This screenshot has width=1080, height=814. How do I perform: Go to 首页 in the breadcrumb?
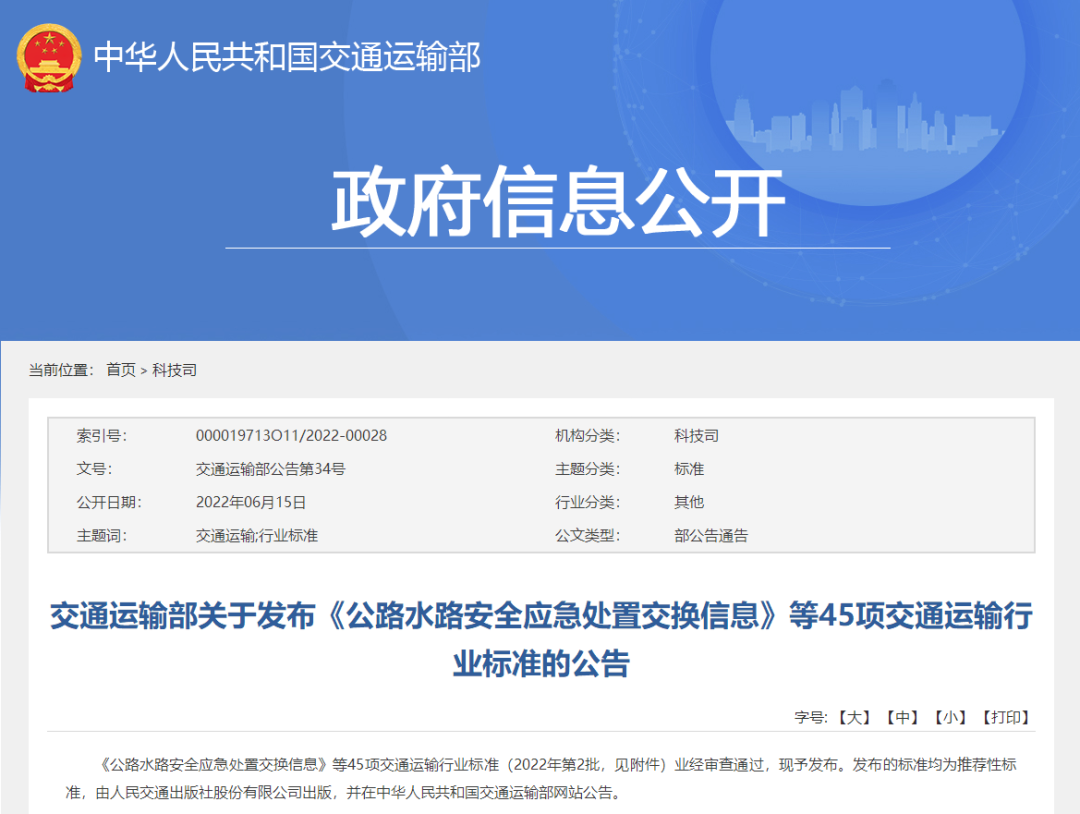pos(121,370)
